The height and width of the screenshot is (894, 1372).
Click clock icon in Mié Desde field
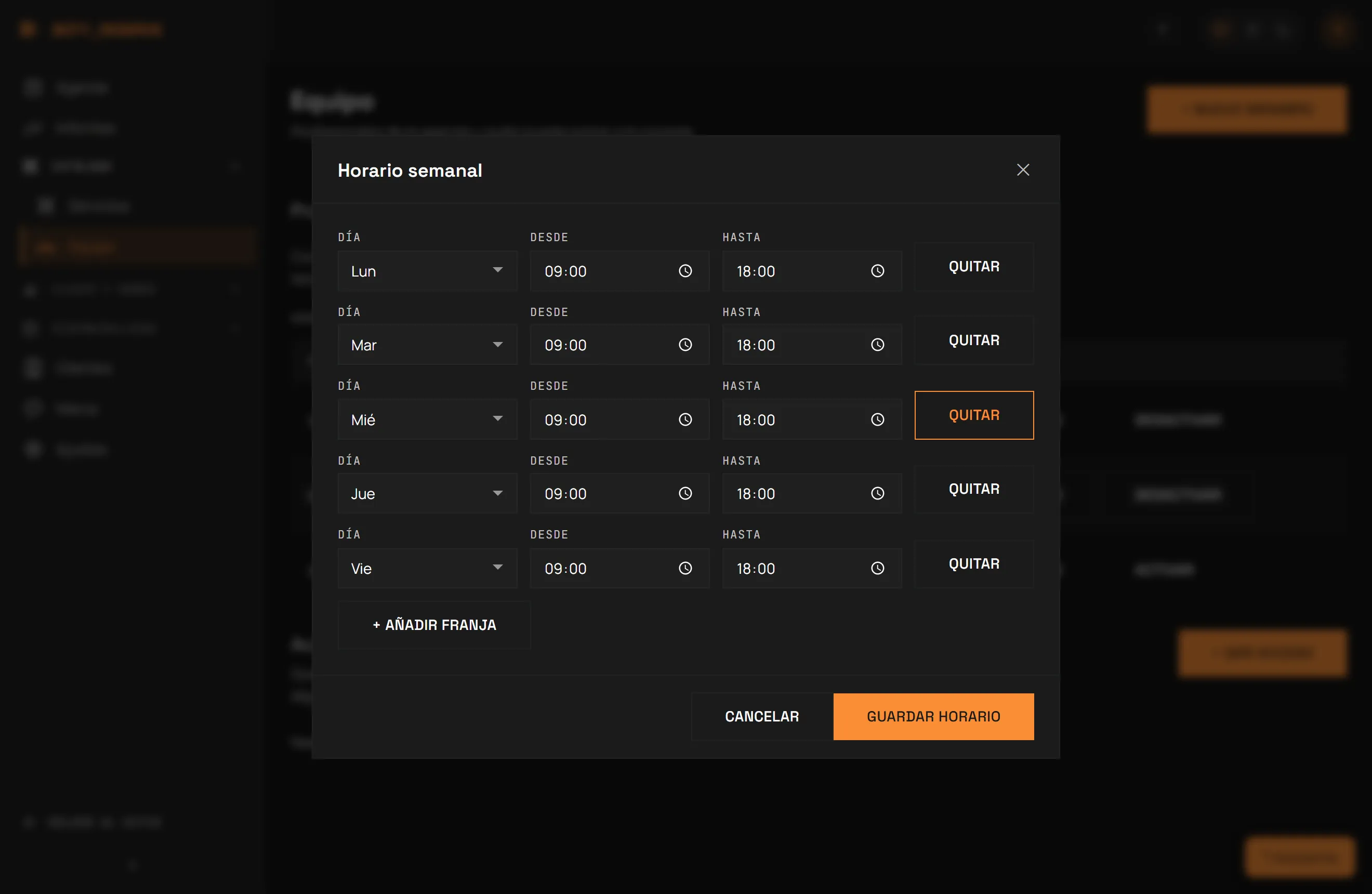(x=685, y=419)
